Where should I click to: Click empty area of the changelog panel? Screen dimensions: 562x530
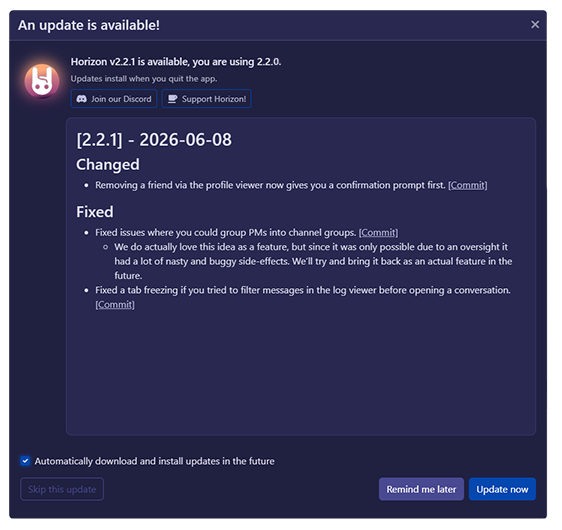(x=300, y=373)
